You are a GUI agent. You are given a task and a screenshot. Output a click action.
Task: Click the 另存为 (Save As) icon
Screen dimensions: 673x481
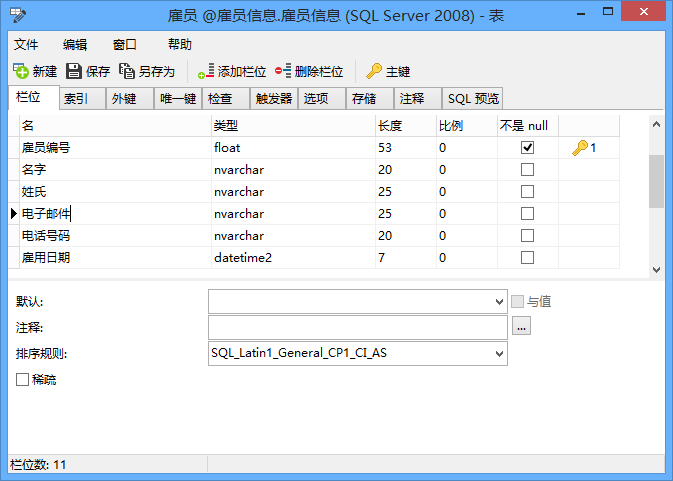pyautogui.click(x=127, y=71)
